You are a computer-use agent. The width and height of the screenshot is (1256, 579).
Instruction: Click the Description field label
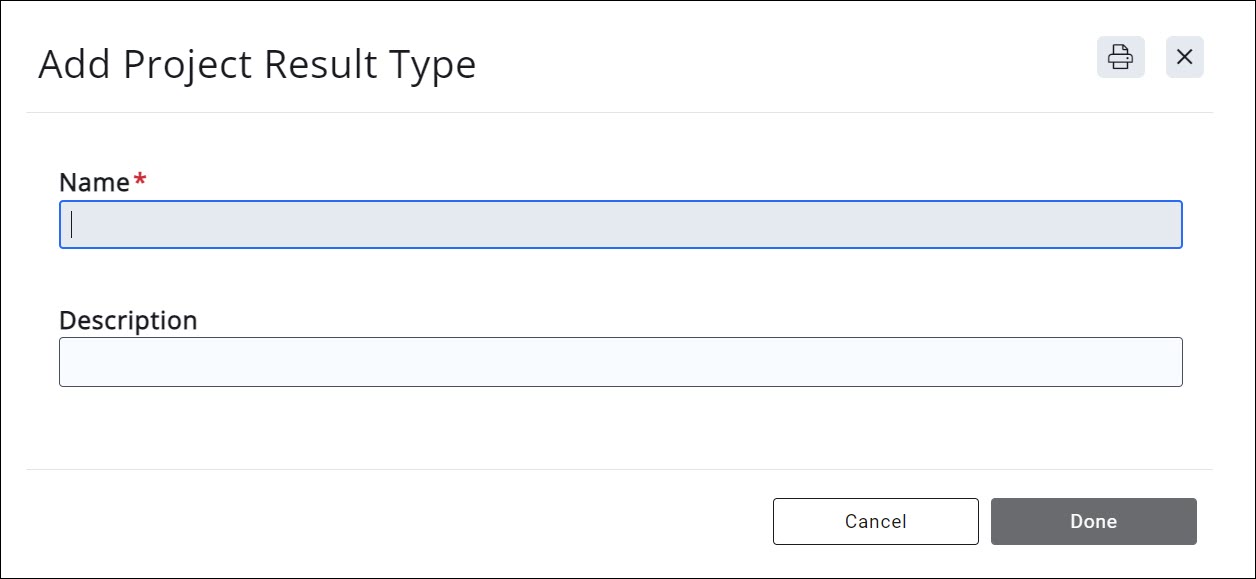tap(128, 320)
